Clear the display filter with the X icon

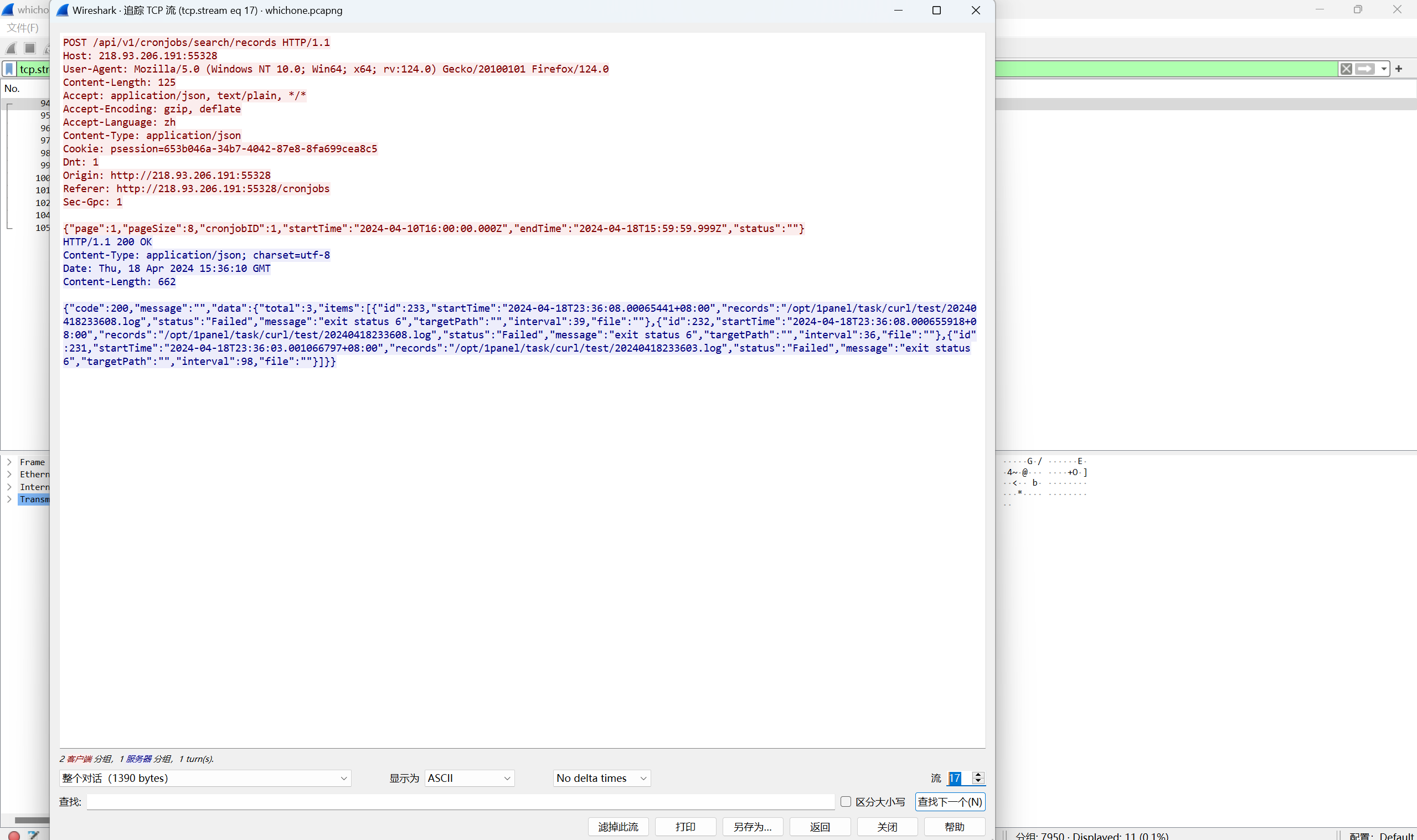click(1346, 69)
